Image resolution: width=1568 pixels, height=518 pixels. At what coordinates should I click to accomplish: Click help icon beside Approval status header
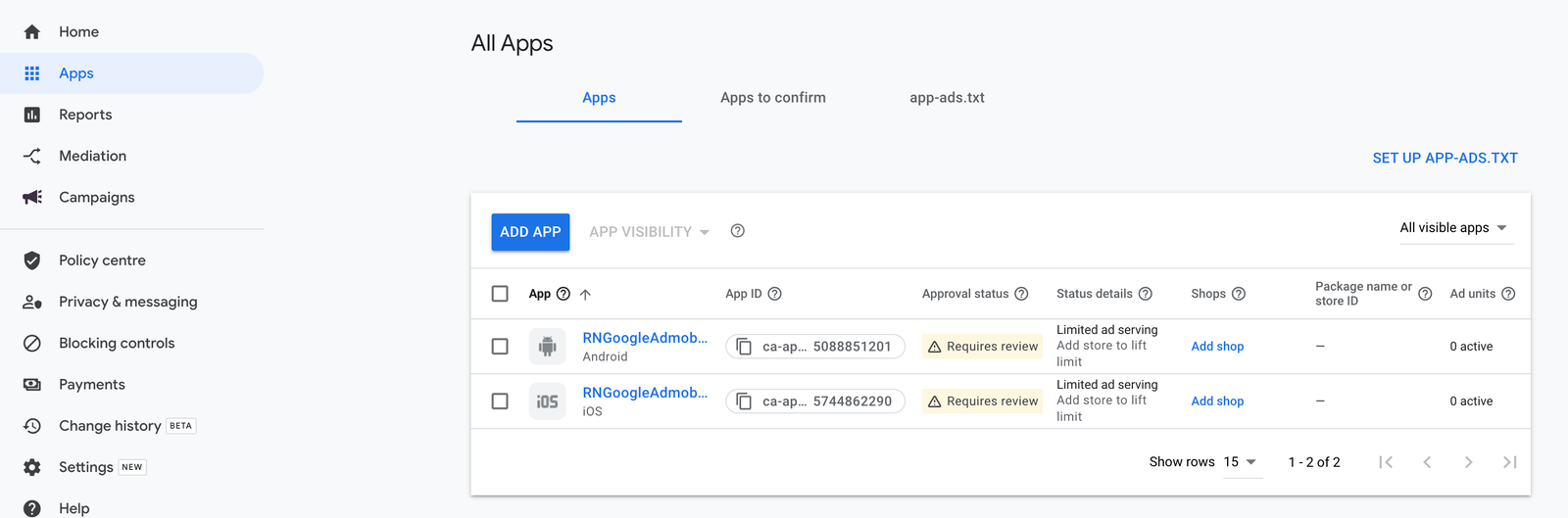point(1021,294)
